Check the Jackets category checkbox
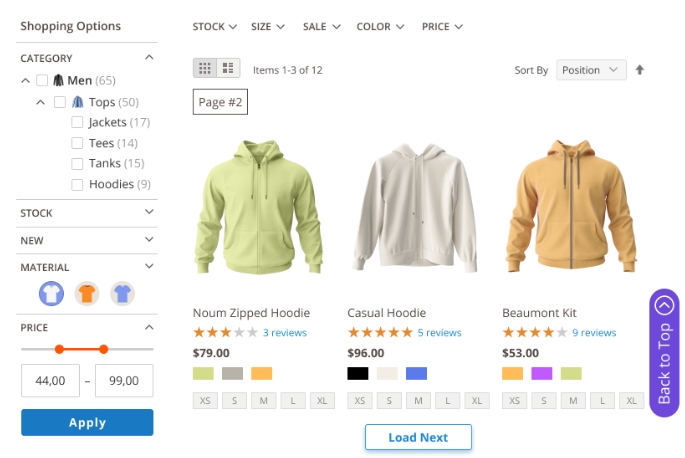Viewport: 685px width, 458px height. [78, 122]
